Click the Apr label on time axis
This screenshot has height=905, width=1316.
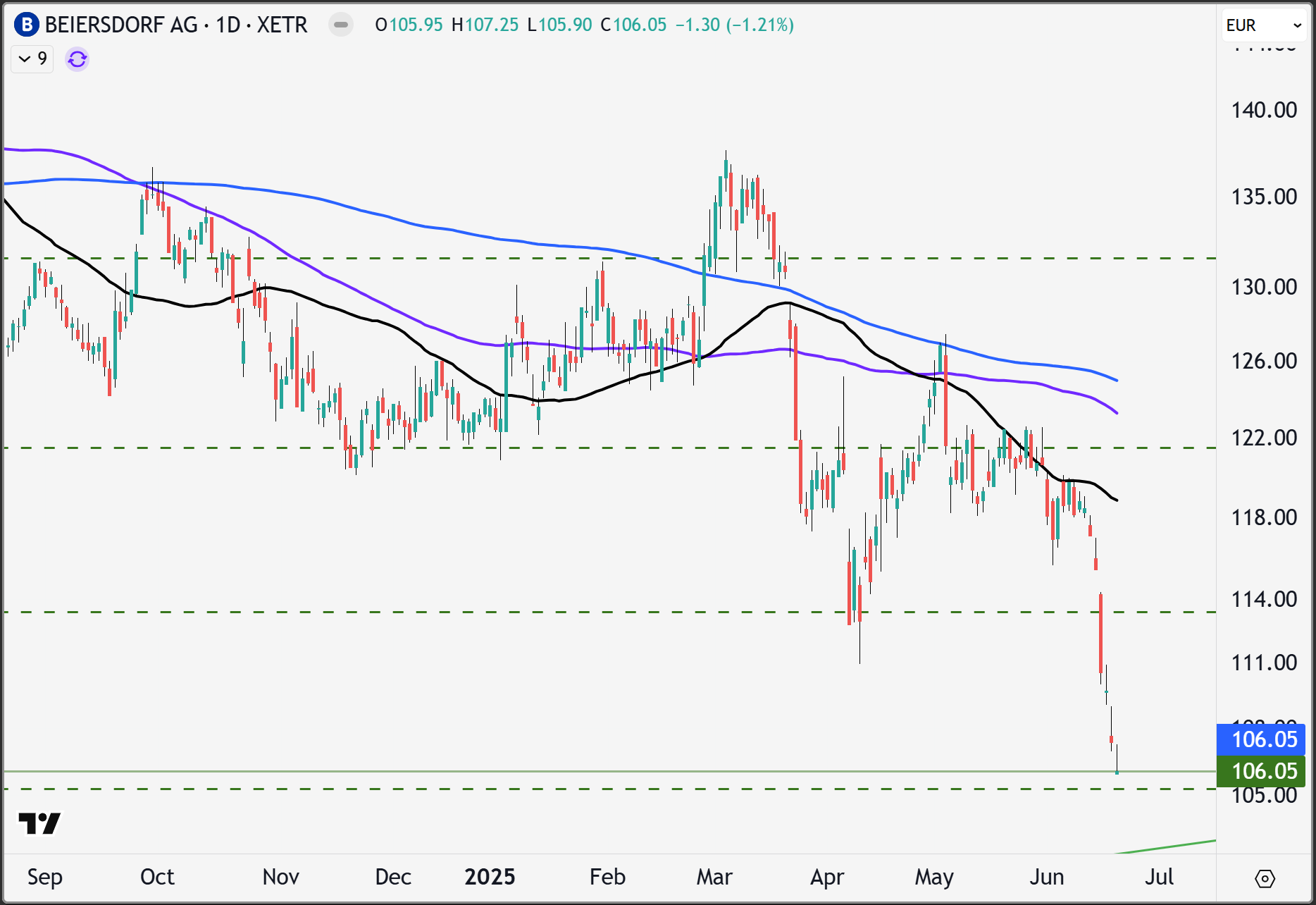click(827, 878)
